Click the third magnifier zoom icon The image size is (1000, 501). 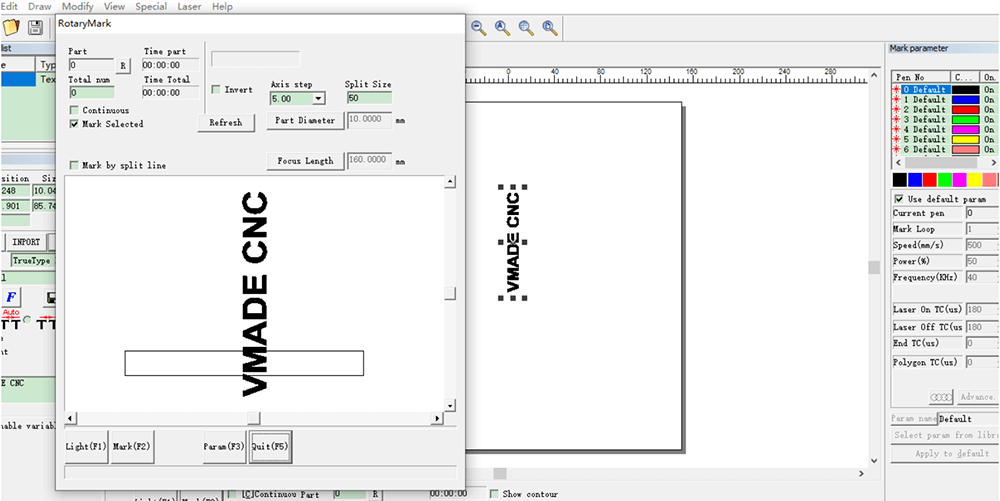tap(526, 27)
